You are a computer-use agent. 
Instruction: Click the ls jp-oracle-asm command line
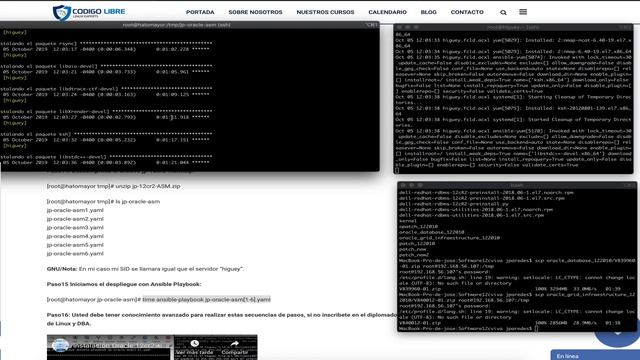(x=103, y=202)
